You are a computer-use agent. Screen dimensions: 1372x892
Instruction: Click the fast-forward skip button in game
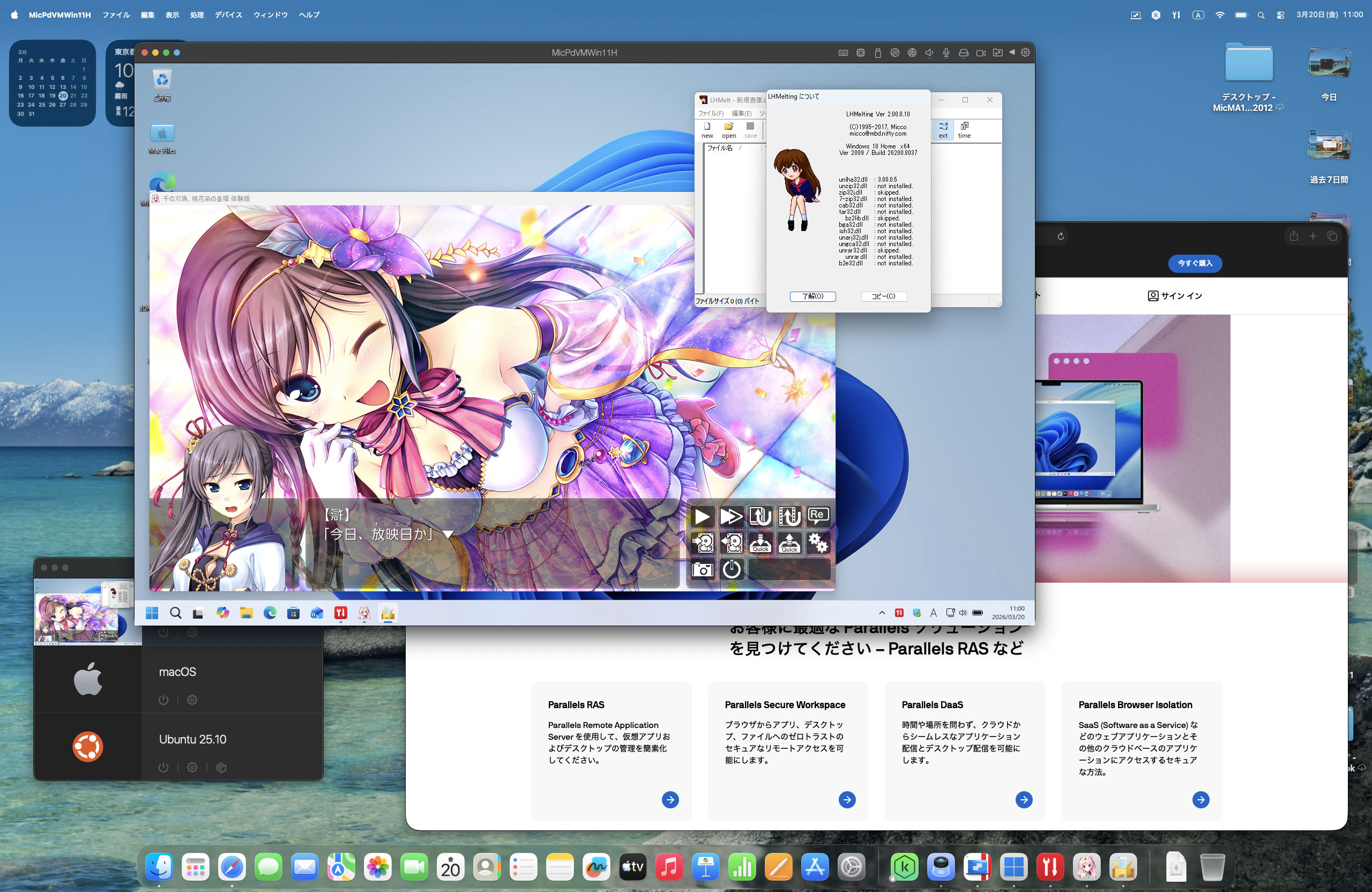[x=731, y=516]
